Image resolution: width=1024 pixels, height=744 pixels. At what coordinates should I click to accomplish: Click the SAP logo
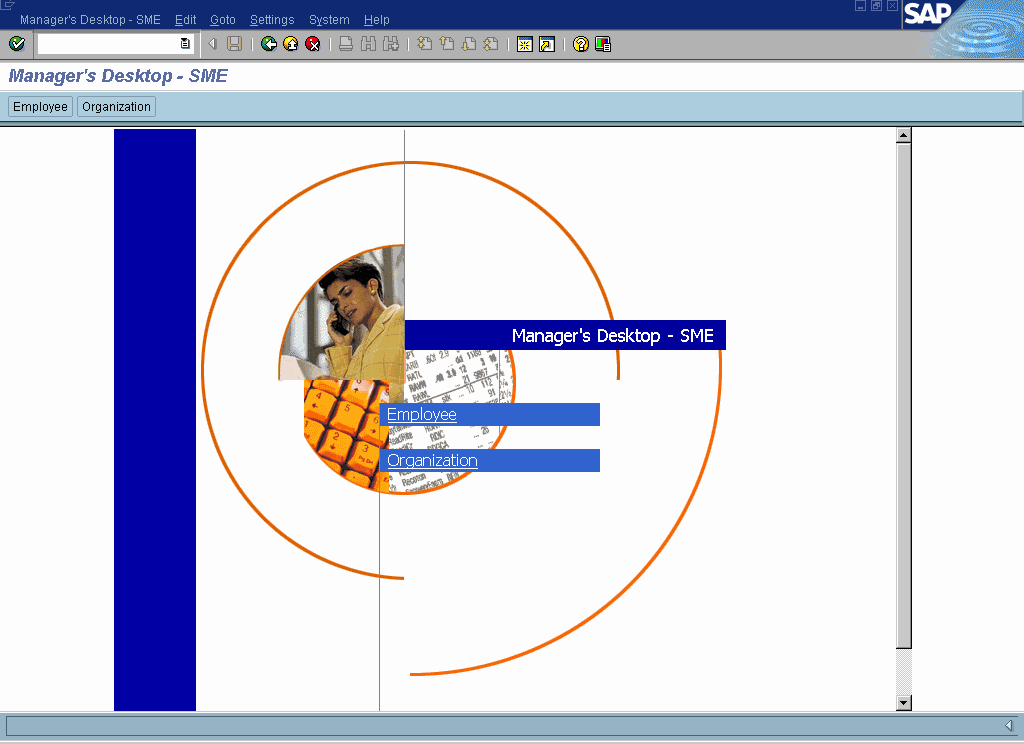point(927,13)
